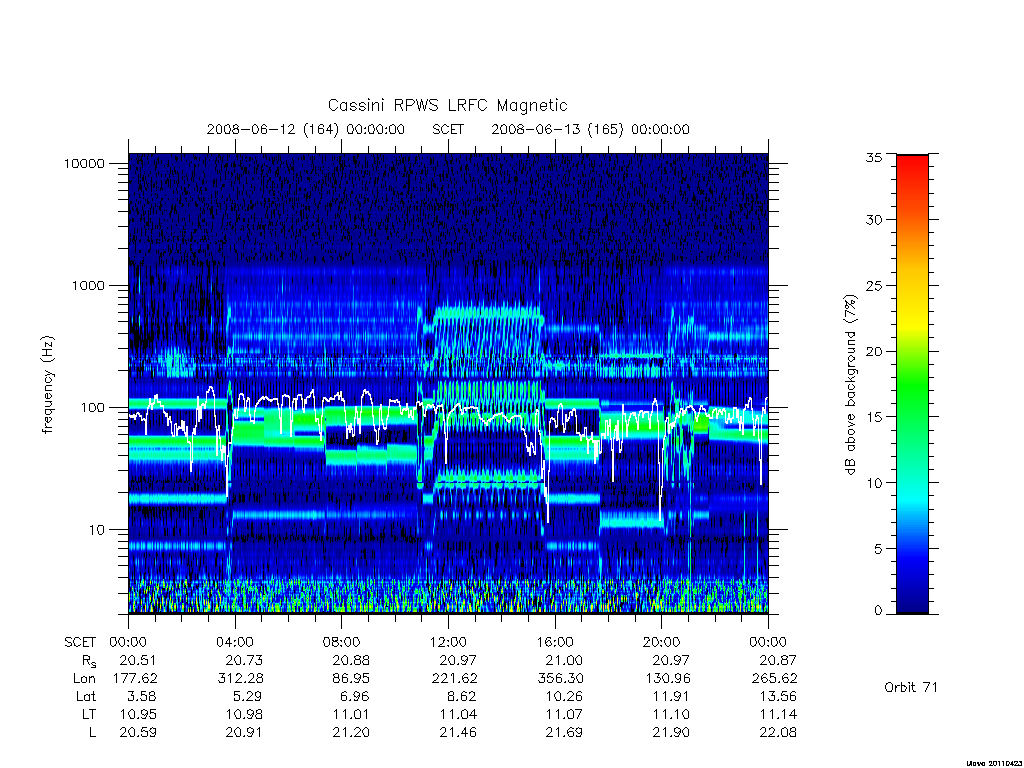Click the 20 value on color bar
Viewport: 1024px width, 768px height.
point(874,351)
